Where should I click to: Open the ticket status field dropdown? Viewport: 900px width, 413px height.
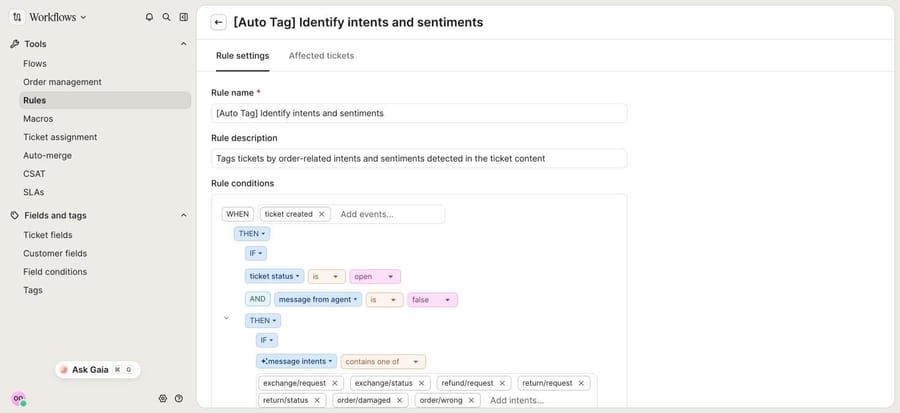coord(274,276)
